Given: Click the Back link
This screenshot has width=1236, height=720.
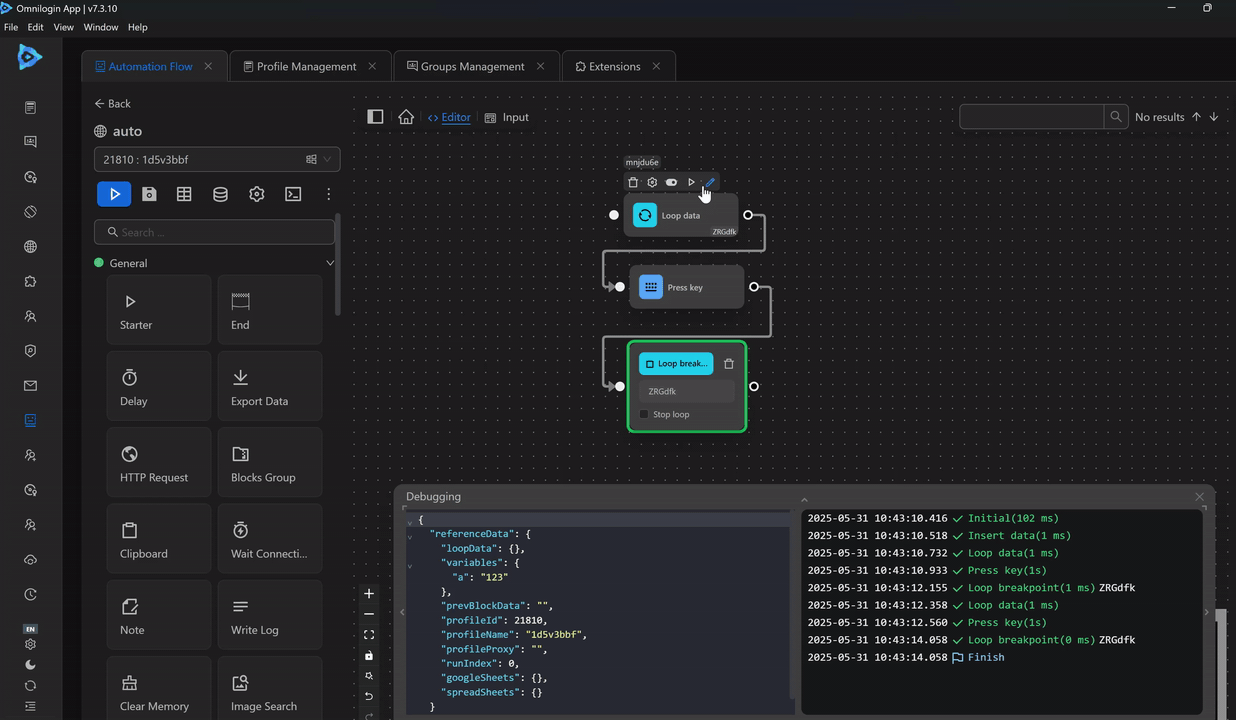Looking at the screenshot, I should (x=113, y=103).
